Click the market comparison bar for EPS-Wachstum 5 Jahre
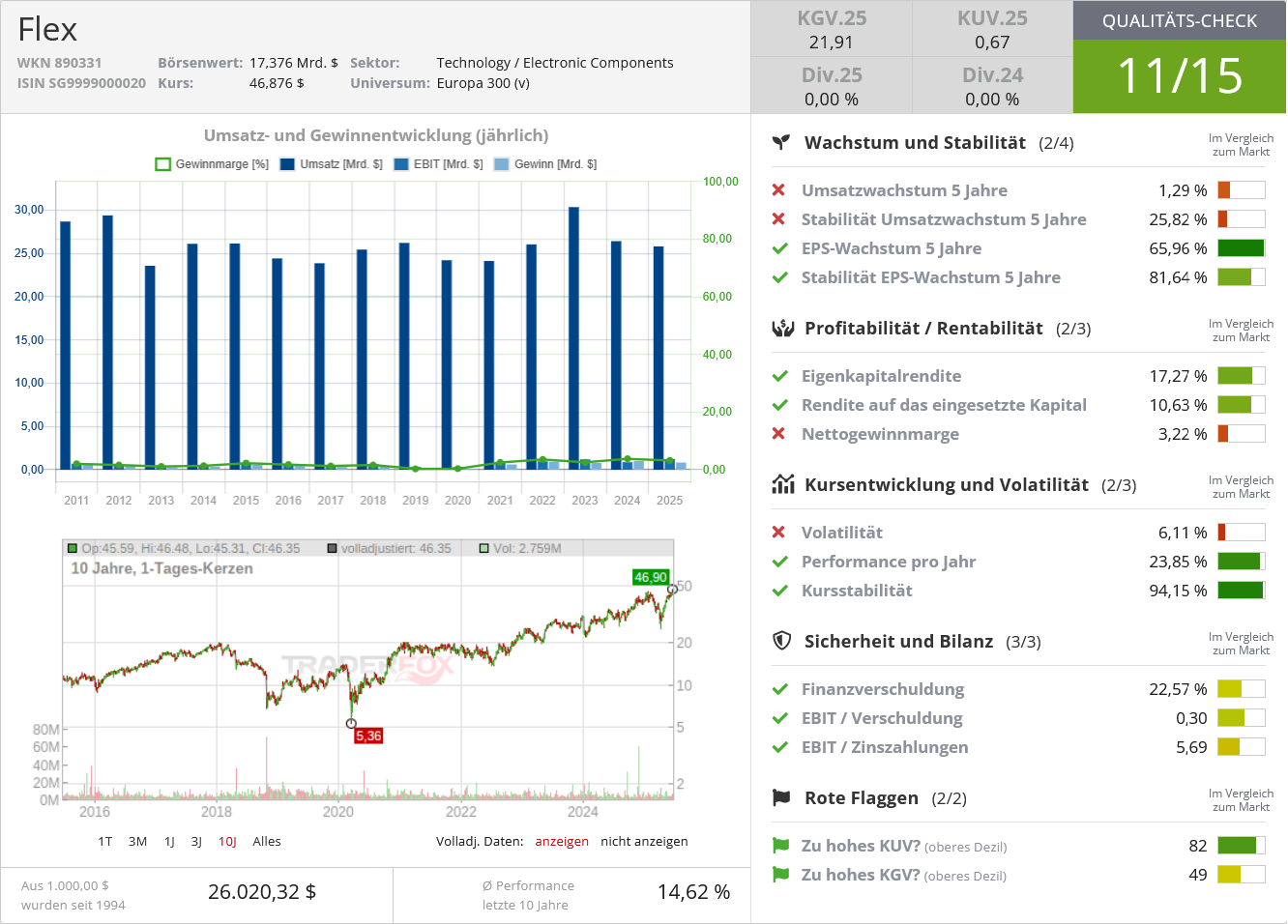This screenshot has height=924, width=1288. [x=1242, y=248]
